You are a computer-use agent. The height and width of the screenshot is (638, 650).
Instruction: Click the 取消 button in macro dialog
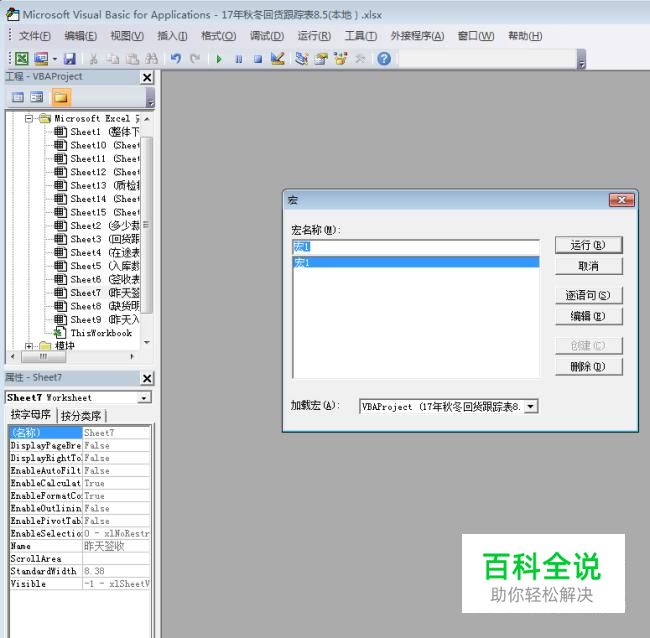click(588, 266)
